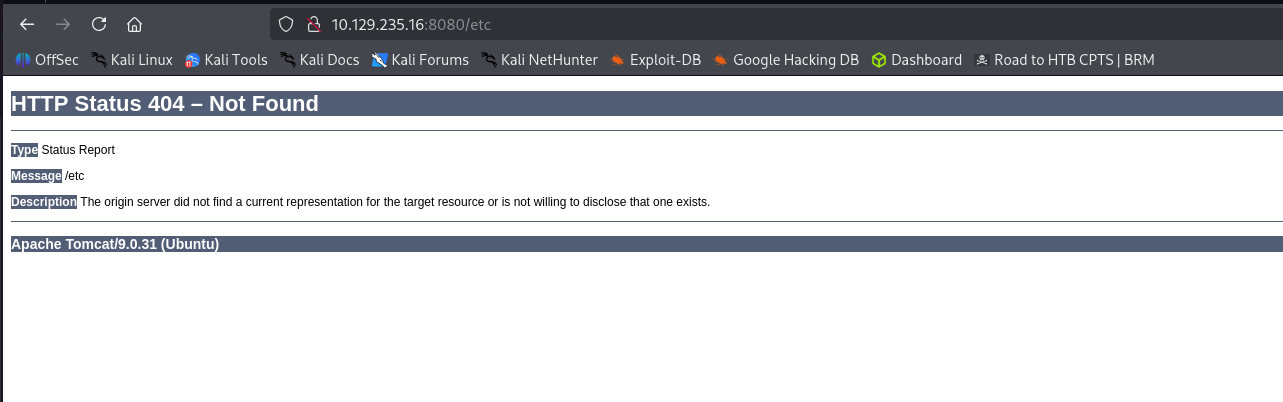
Task: Click the Apache Tomcat/9.0.31 footer text
Action: click(x=115, y=244)
